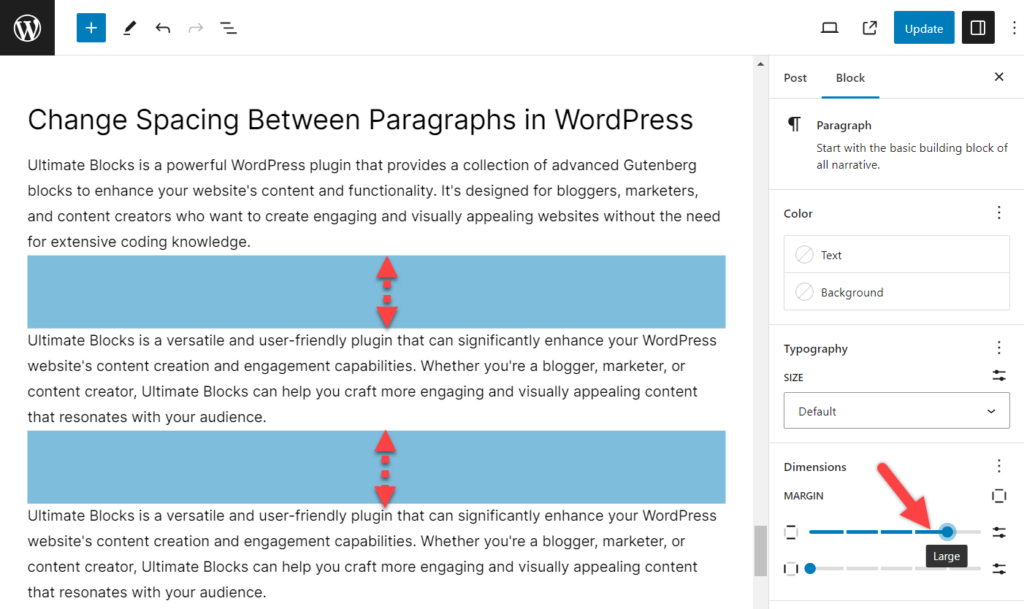Image resolution: width=1024 pixels, height=609 pixels.
Task: Switch to the Post tab
Action: point(794,77)
